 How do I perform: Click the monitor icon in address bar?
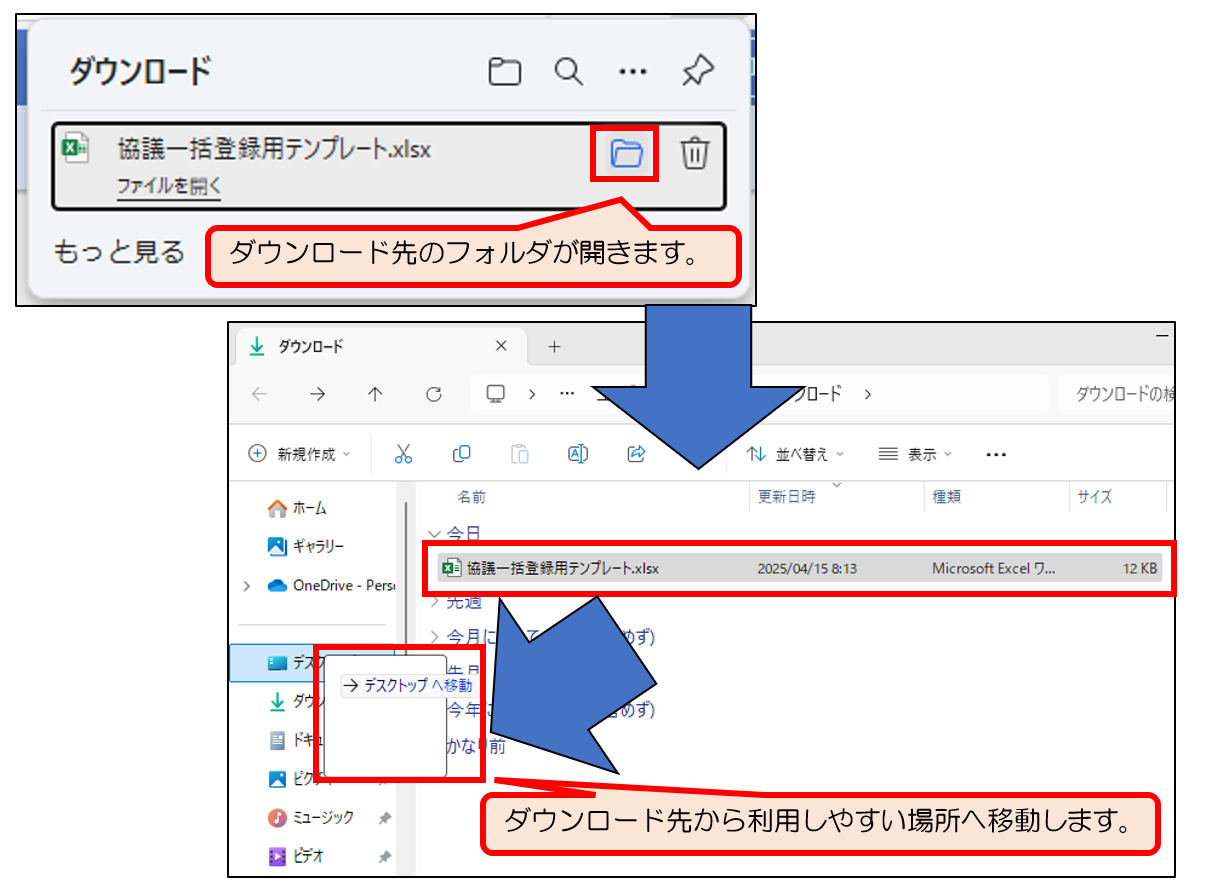click(x=495, y=394)
